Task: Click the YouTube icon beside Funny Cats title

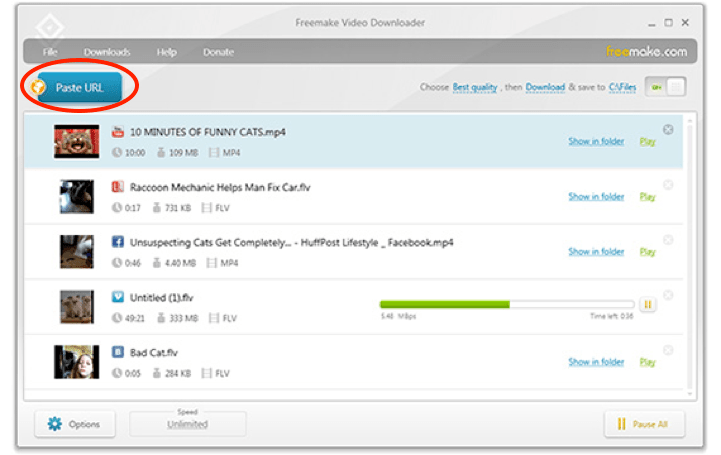Action: 118,132
